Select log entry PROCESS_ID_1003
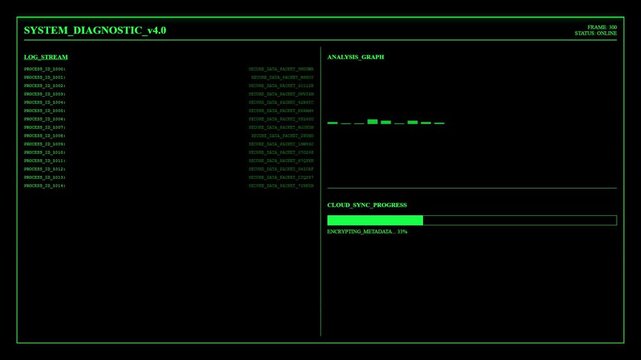The height and width of the screenshot is (360, 641). [169, 94]
